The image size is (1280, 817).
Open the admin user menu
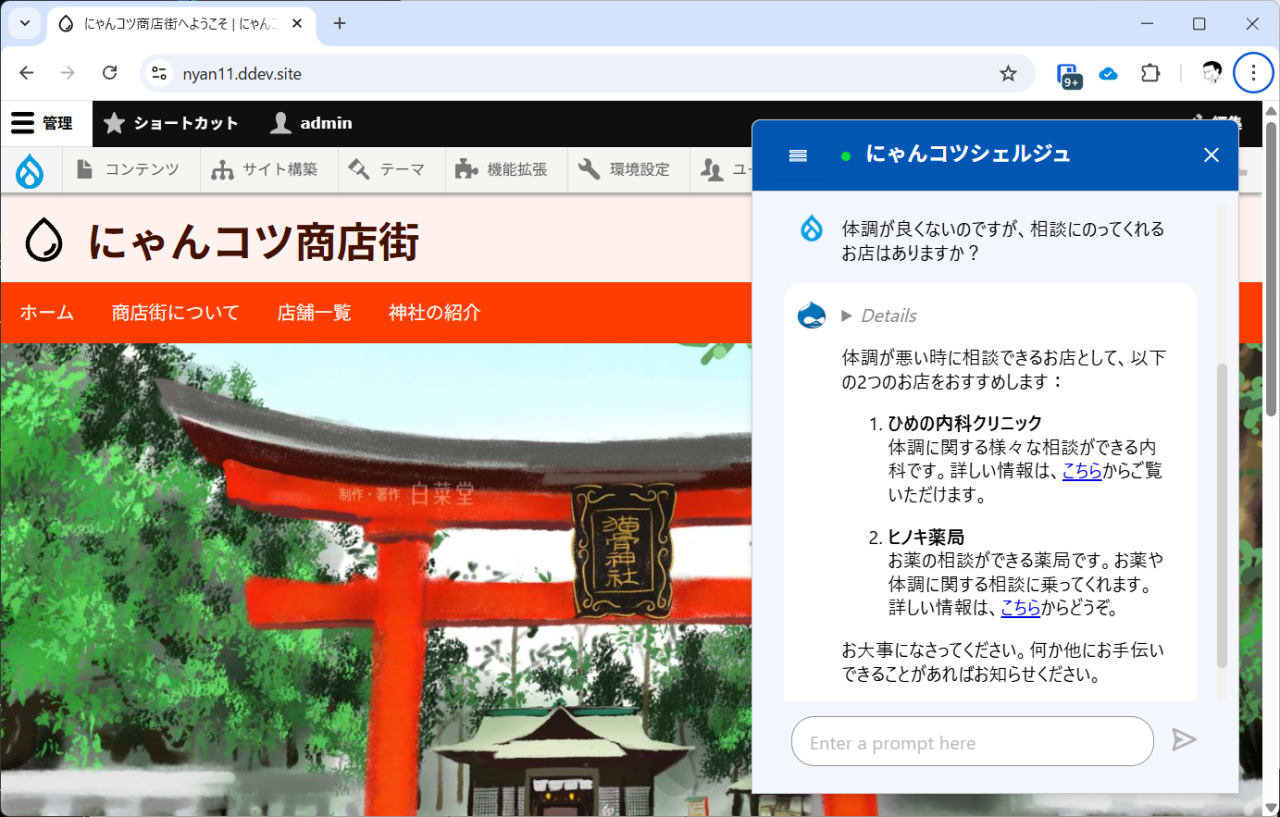[311, 123]
